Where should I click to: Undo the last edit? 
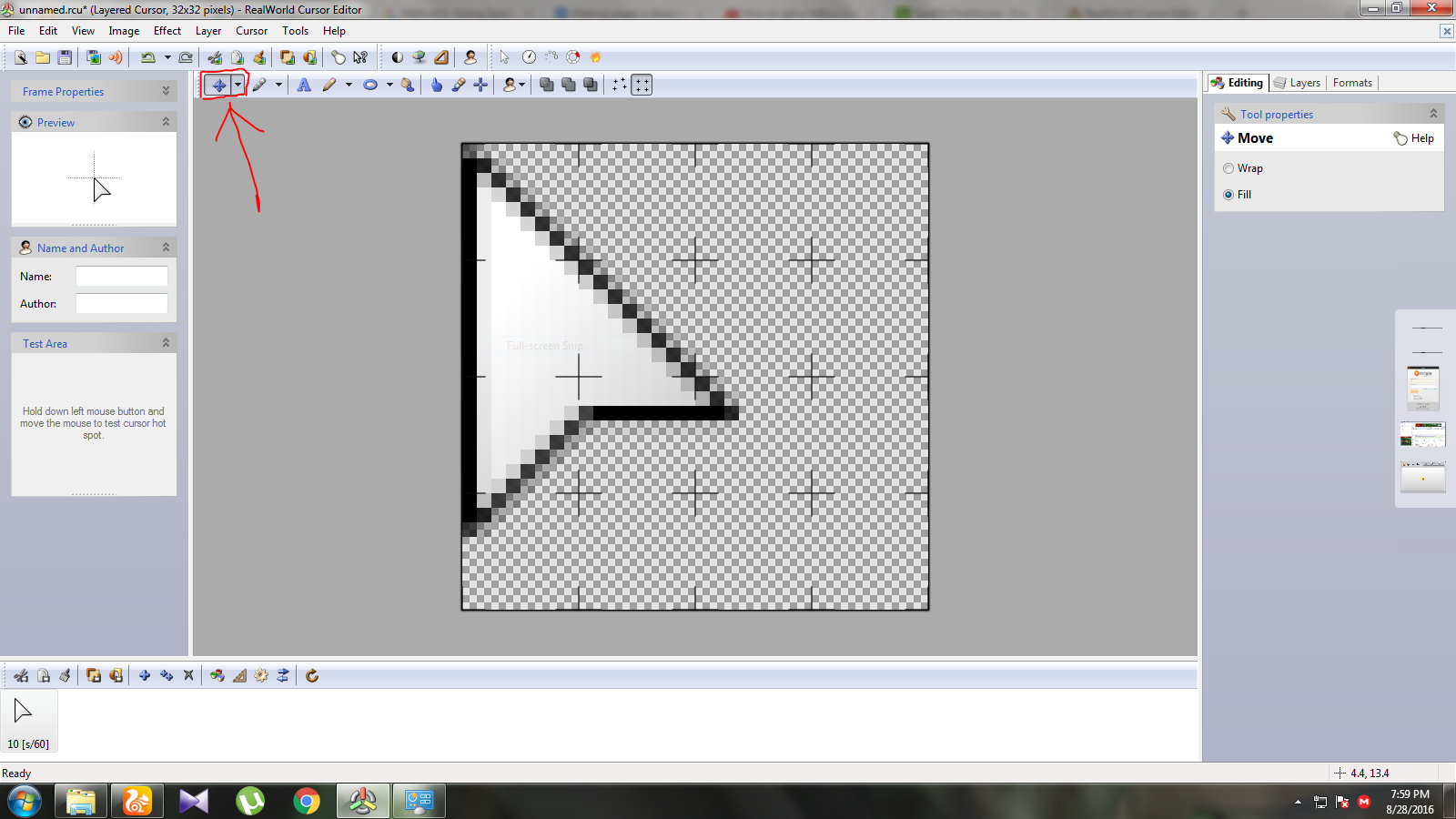tap(148, 56)
